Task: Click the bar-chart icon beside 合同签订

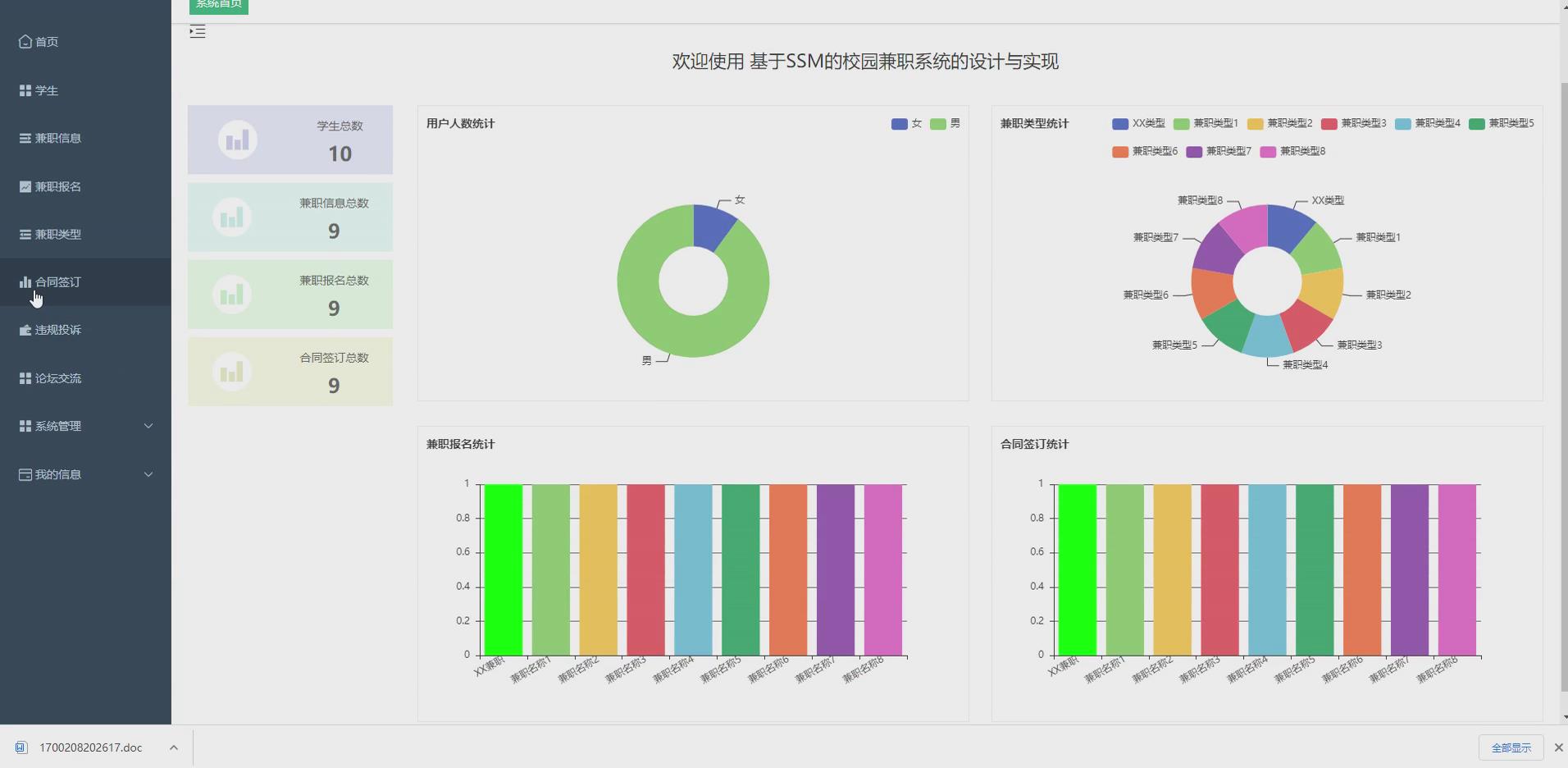Action: tap(25, 282)
